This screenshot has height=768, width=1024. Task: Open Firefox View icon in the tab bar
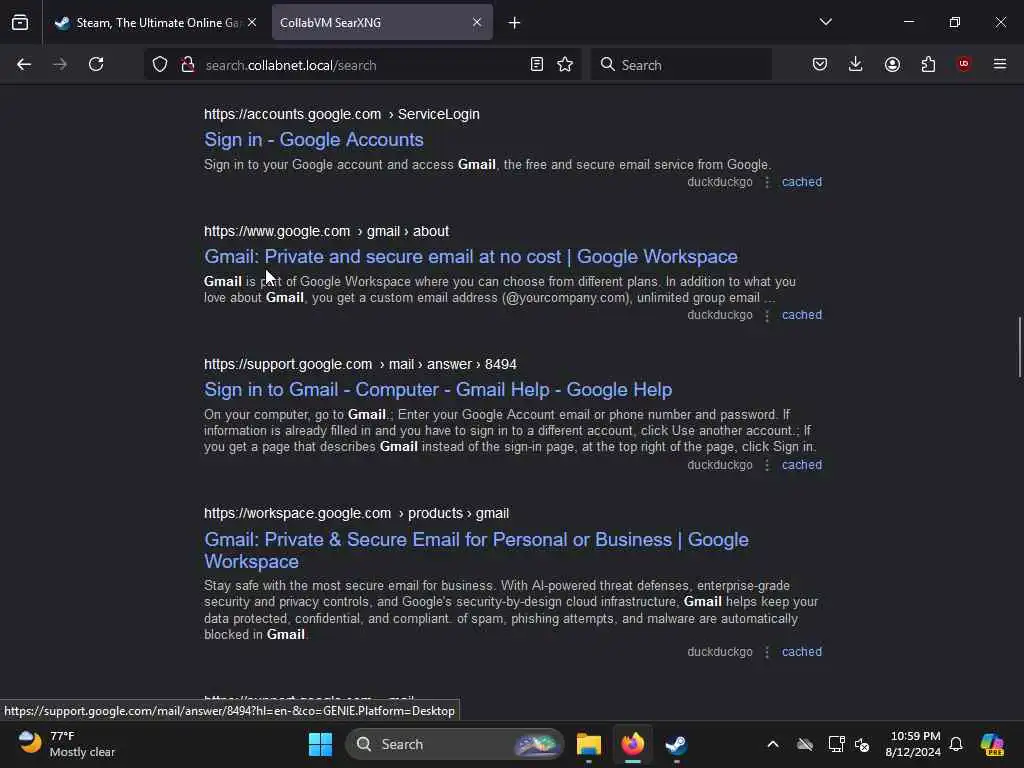(20, 22)
